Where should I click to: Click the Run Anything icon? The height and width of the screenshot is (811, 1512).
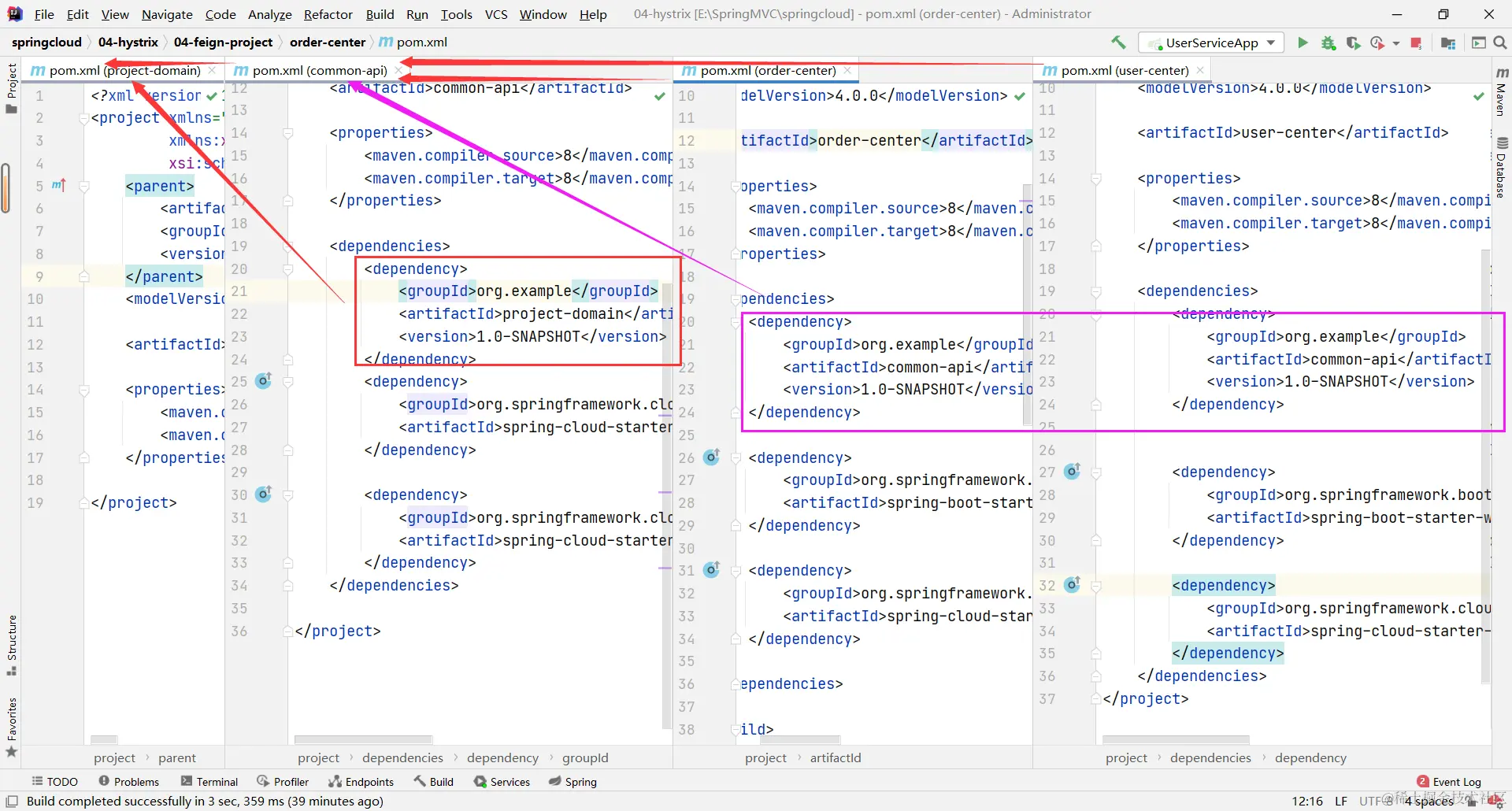pos(1478,43)
